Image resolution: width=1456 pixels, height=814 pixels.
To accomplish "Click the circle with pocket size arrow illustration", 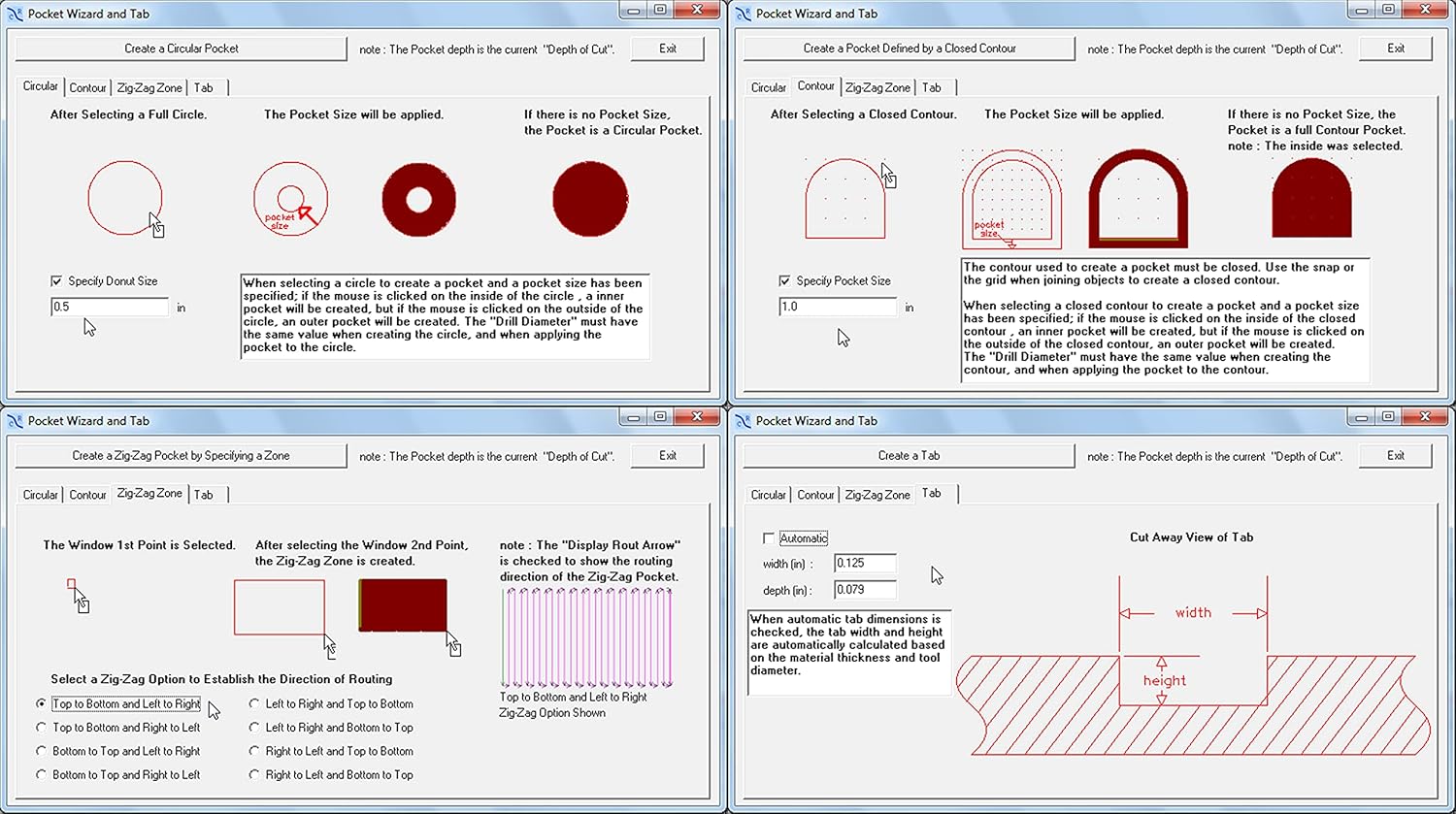I will pos(290,198).
